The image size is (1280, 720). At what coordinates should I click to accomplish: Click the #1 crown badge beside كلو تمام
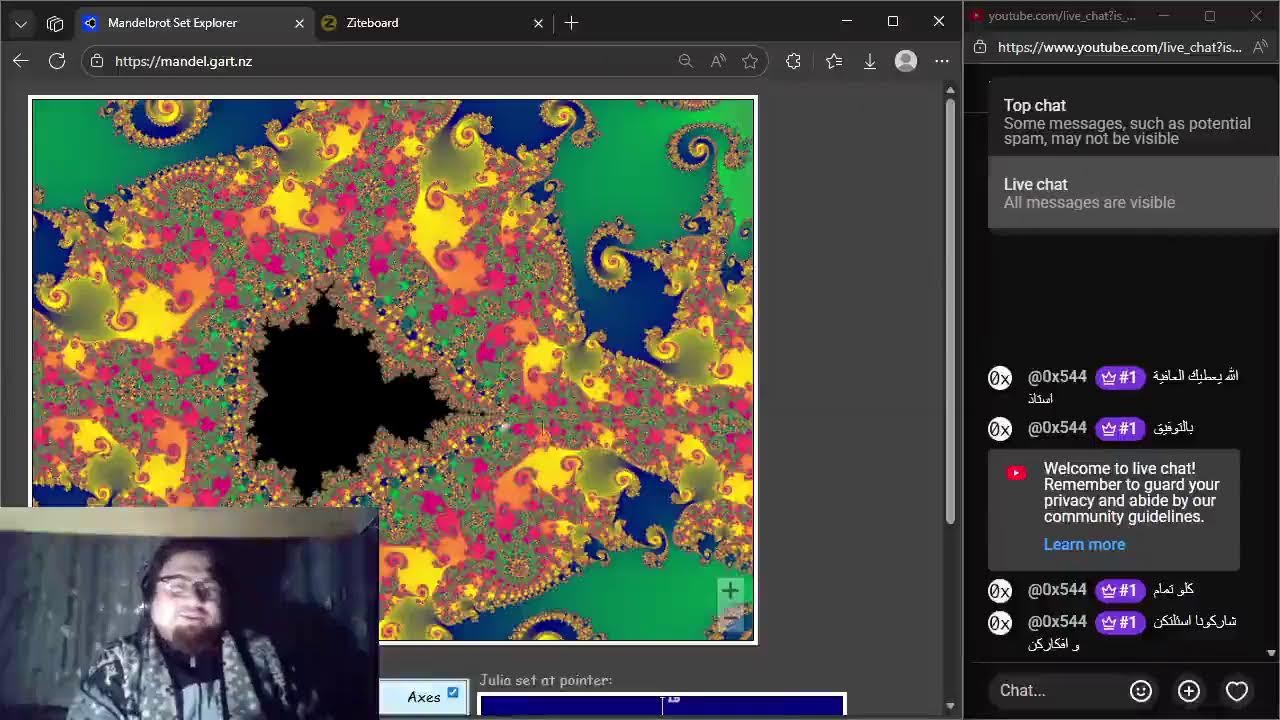1120,590
